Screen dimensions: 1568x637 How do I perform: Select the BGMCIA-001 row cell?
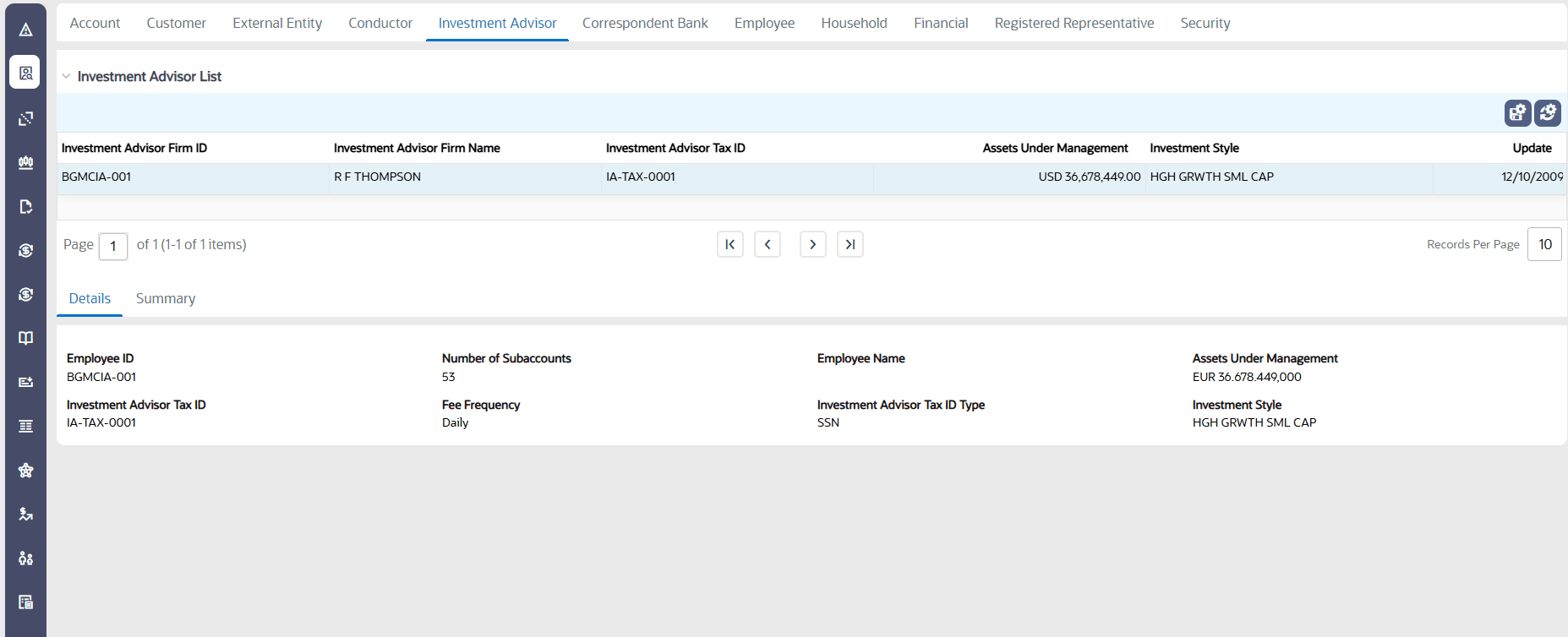(193, 177)
